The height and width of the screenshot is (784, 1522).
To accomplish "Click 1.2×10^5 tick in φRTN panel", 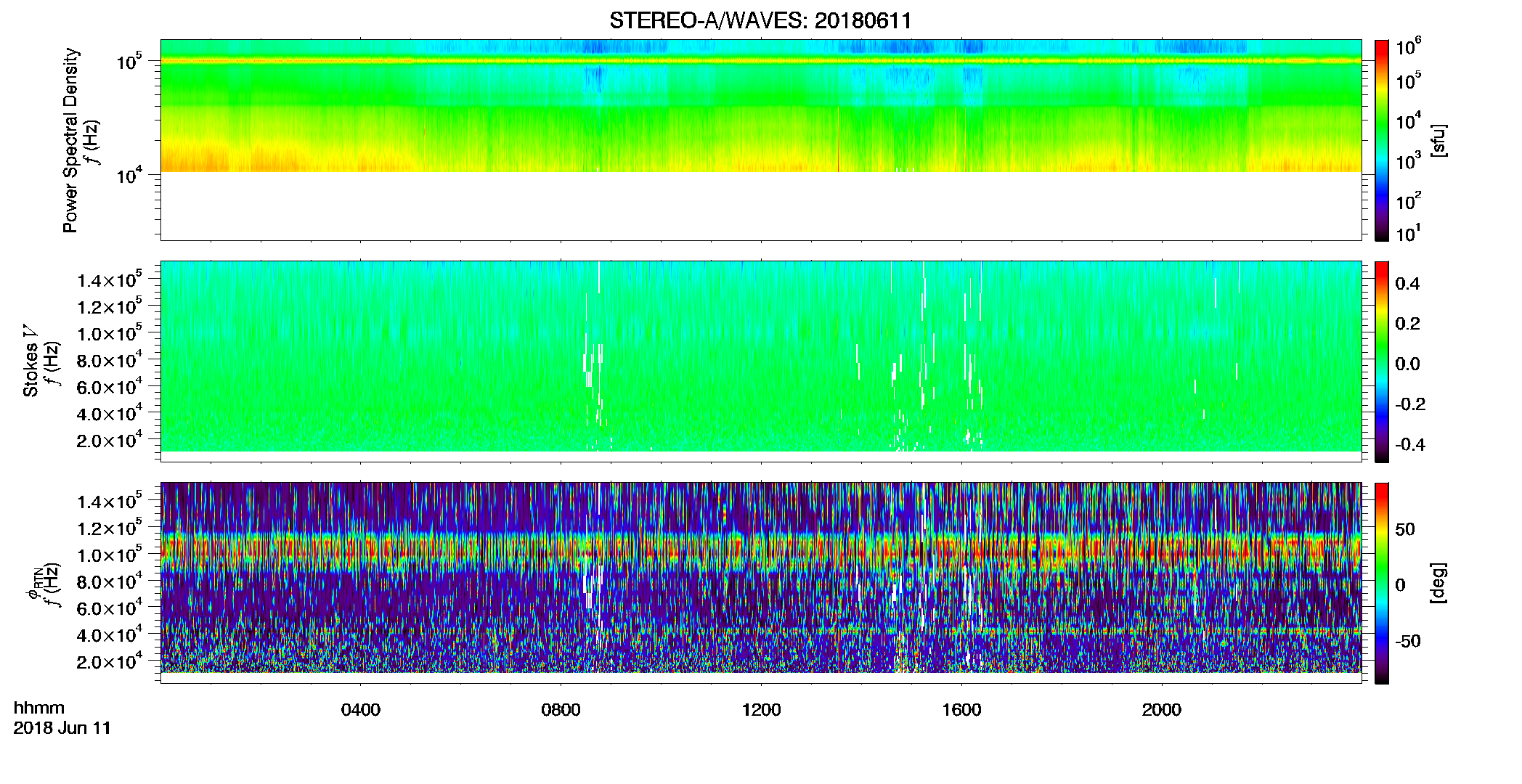I will pos(109,528).
